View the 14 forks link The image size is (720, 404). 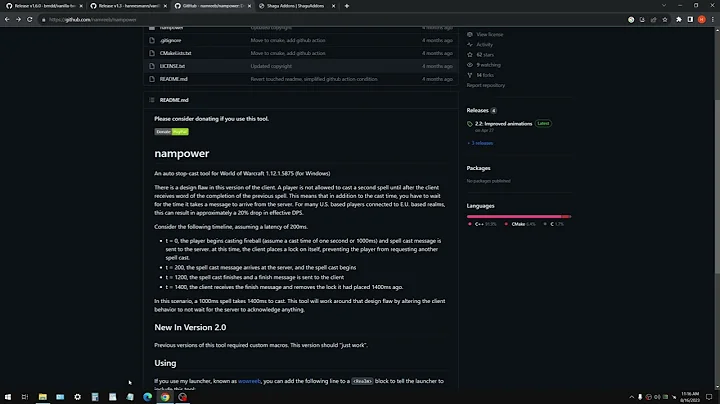coord(485,75)
